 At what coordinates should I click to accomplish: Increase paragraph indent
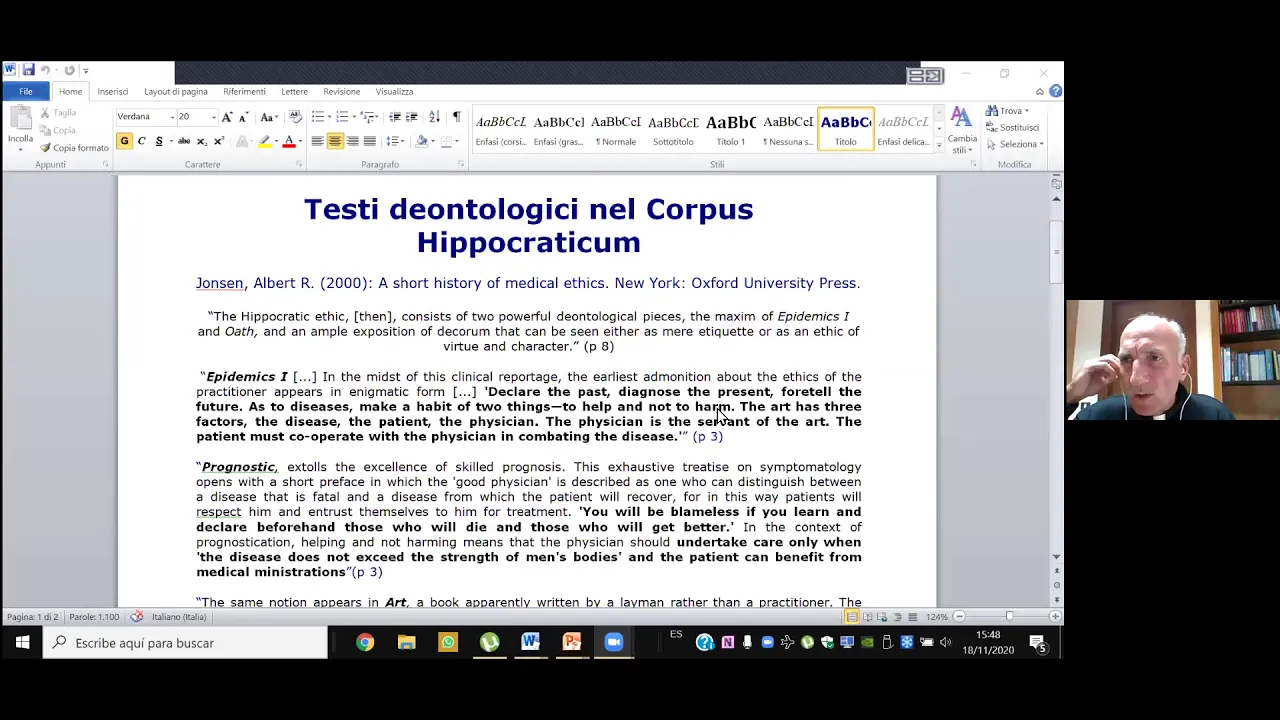click(411, 117)
